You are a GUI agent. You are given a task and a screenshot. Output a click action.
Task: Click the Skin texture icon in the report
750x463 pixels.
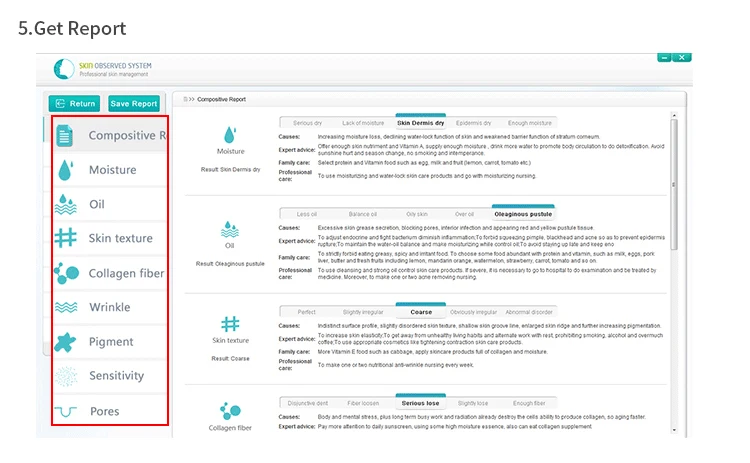(x=230, y=324)
